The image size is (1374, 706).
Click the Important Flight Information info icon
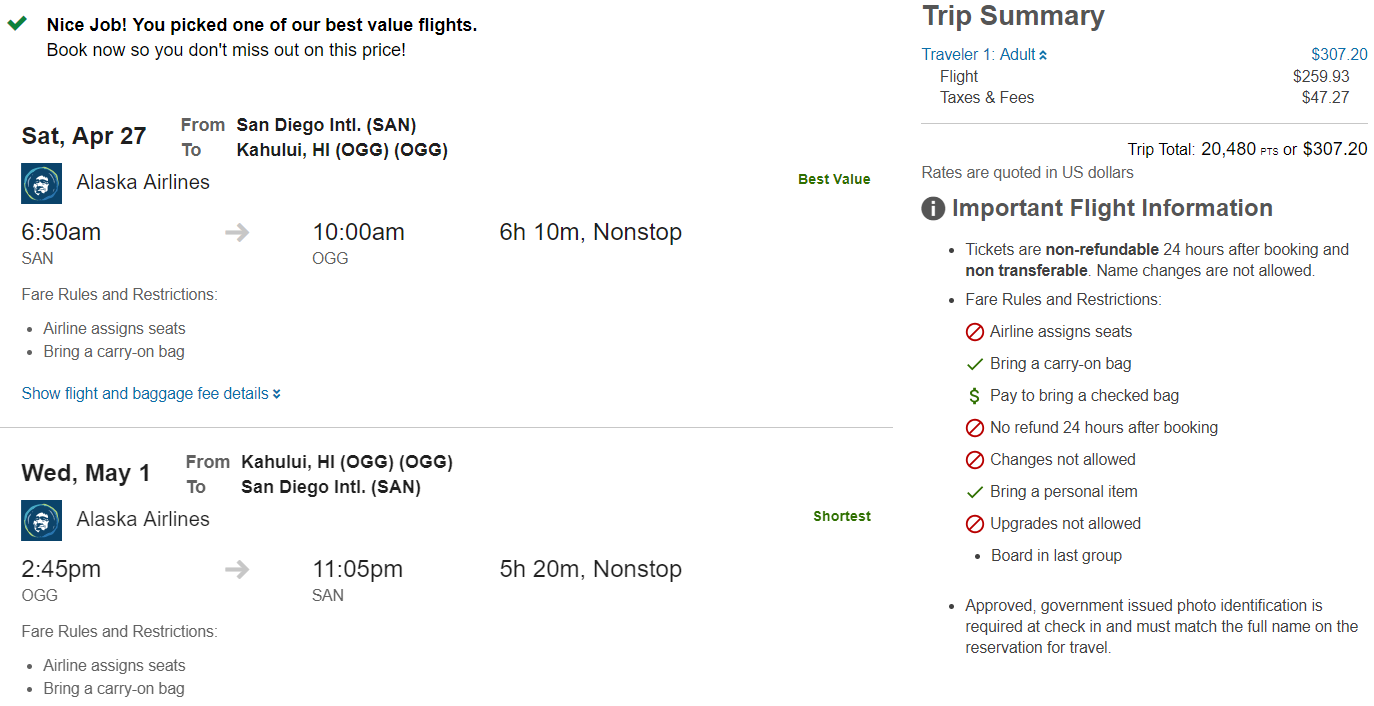(x=933, y=209)
